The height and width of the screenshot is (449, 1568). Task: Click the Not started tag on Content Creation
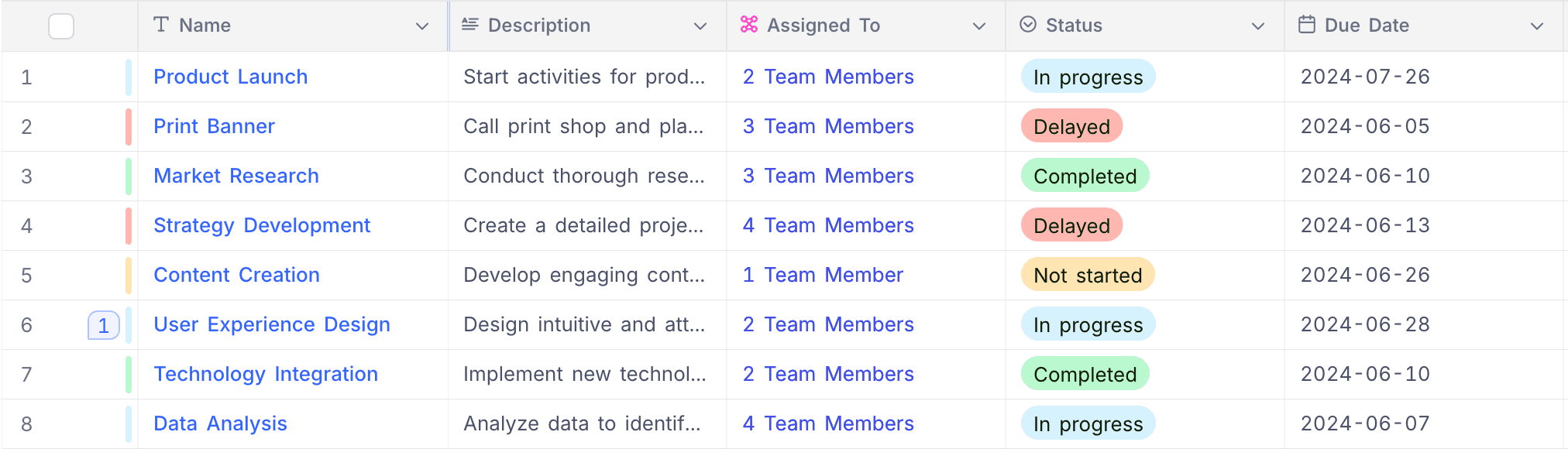(x=1088, y=276)
